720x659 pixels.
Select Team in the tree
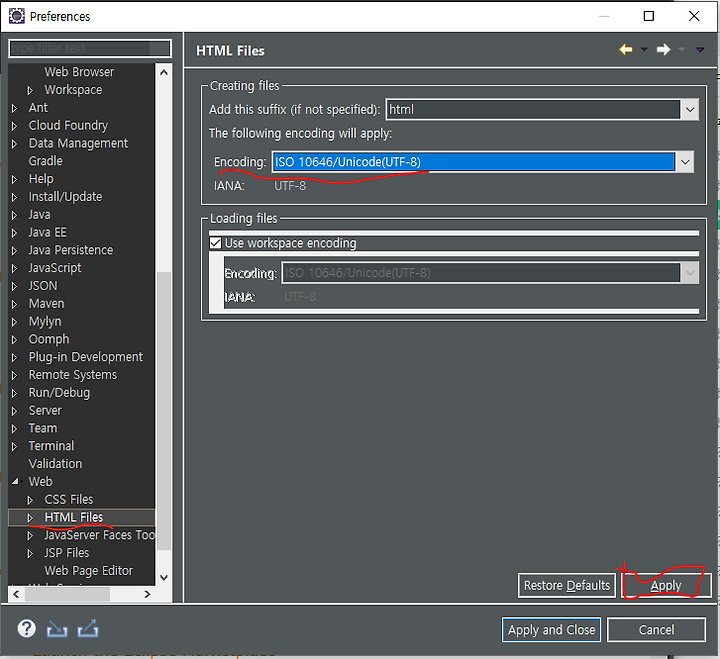tap(43, 428)
